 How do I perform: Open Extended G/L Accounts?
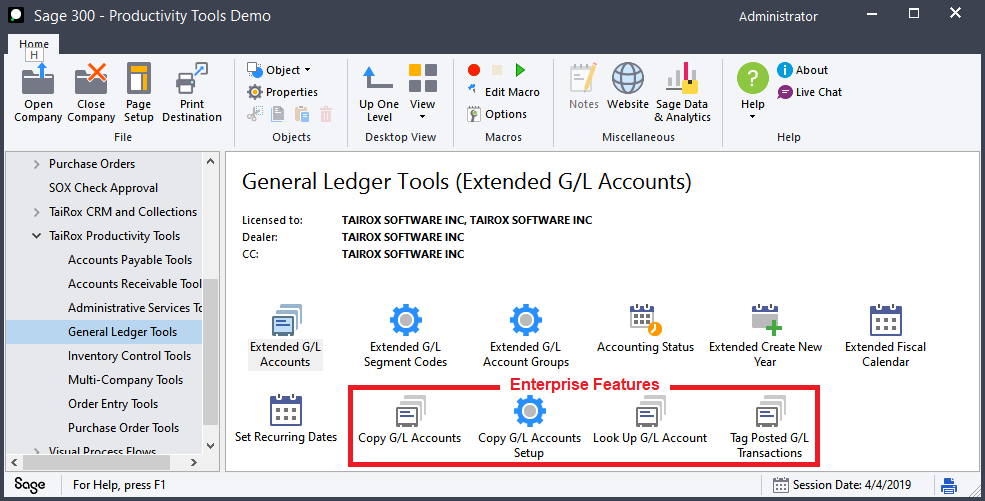pos(285,337)
